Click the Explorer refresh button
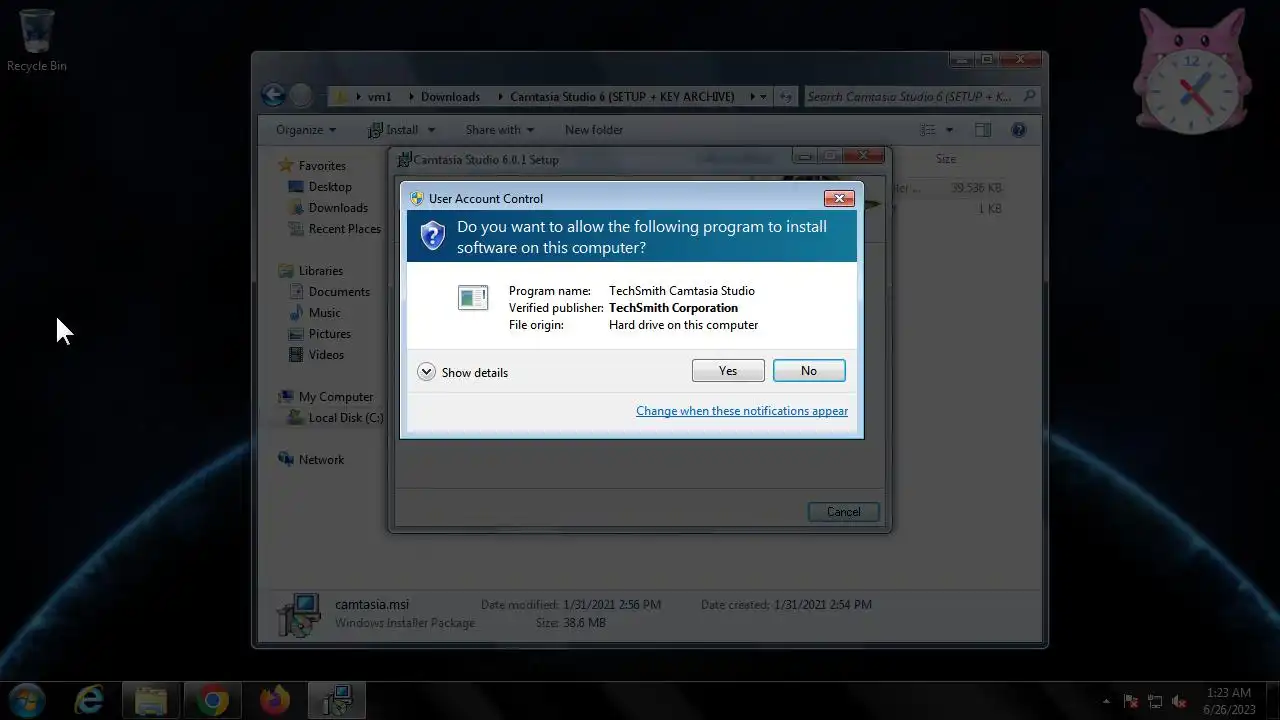 click(x=786, y=97)
